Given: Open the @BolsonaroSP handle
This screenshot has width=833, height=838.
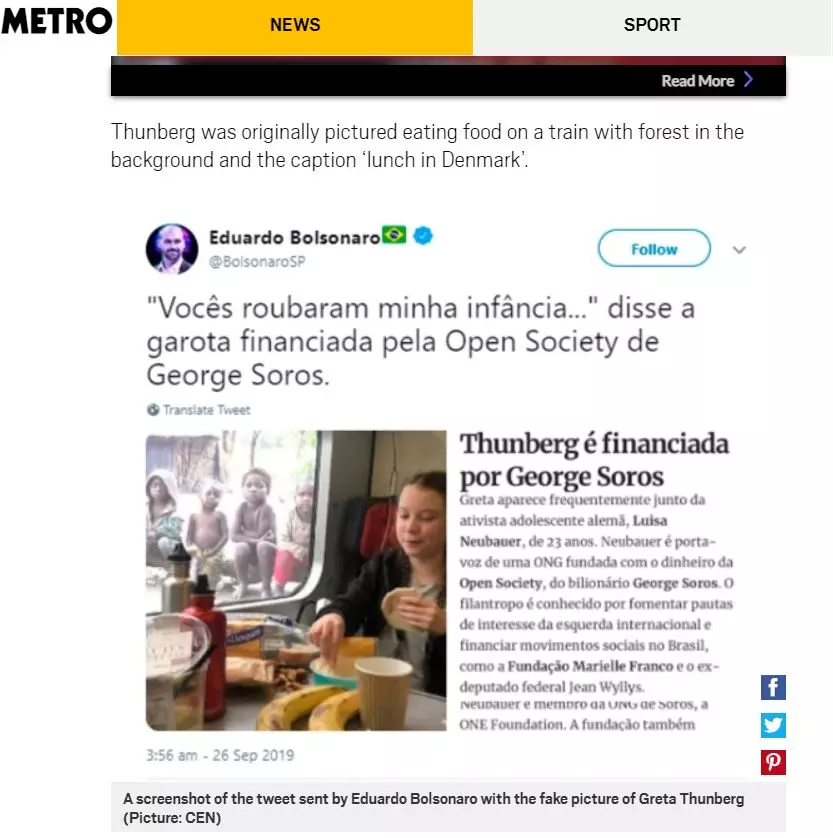Looking at the screenshot, I should 257,261.
